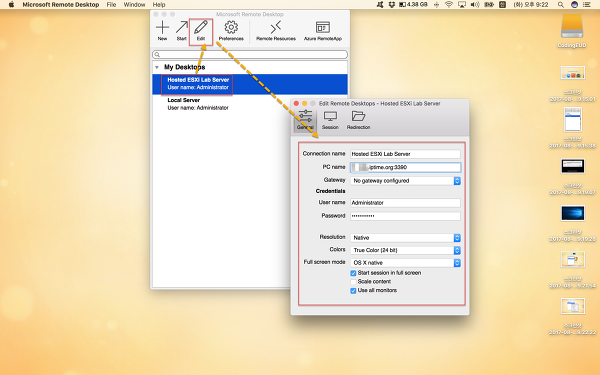
Task: Click the PC name field
Action: (405, 167)
